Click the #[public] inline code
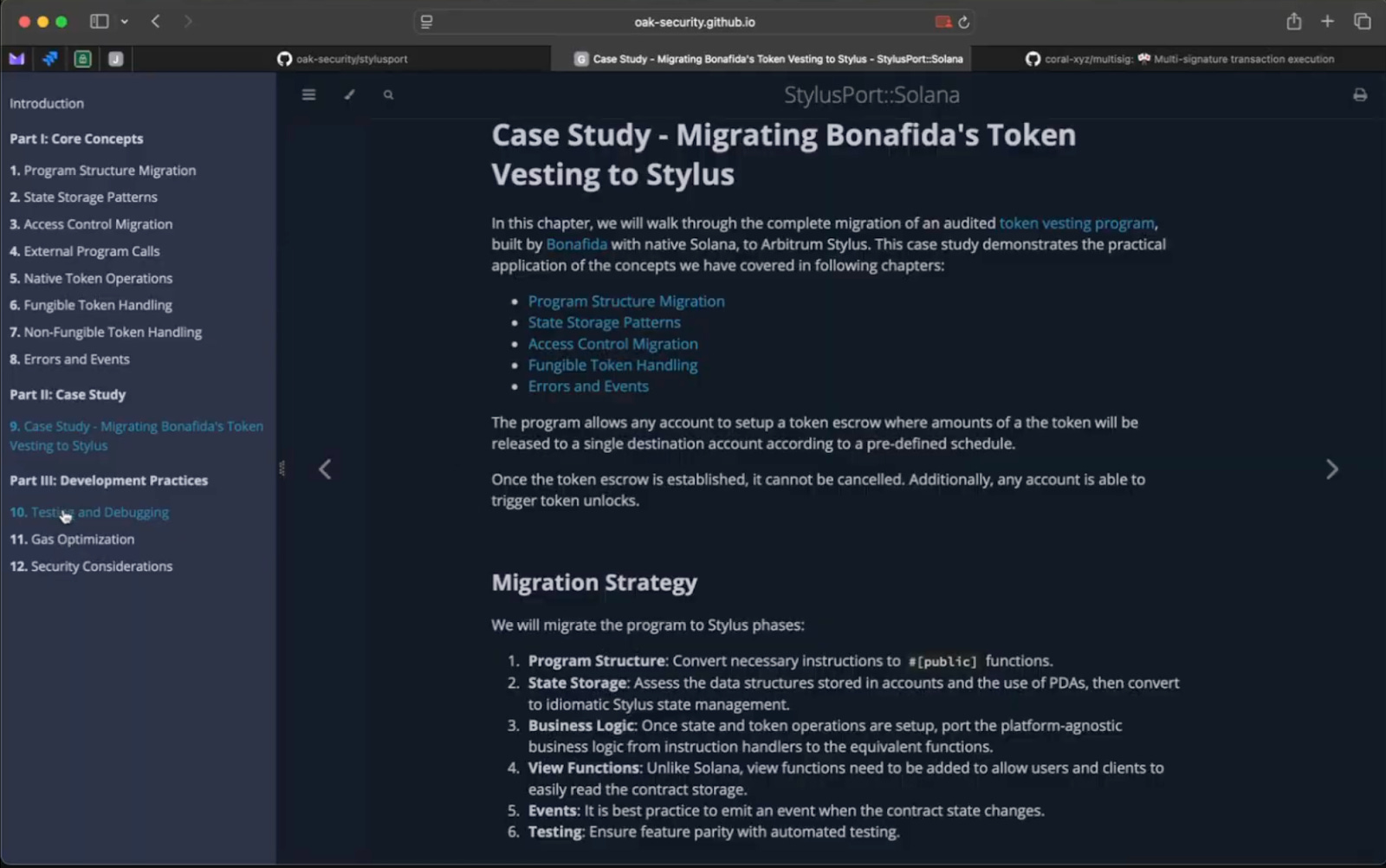Viewport: 1386px width, 868px height. coord(942,662)
